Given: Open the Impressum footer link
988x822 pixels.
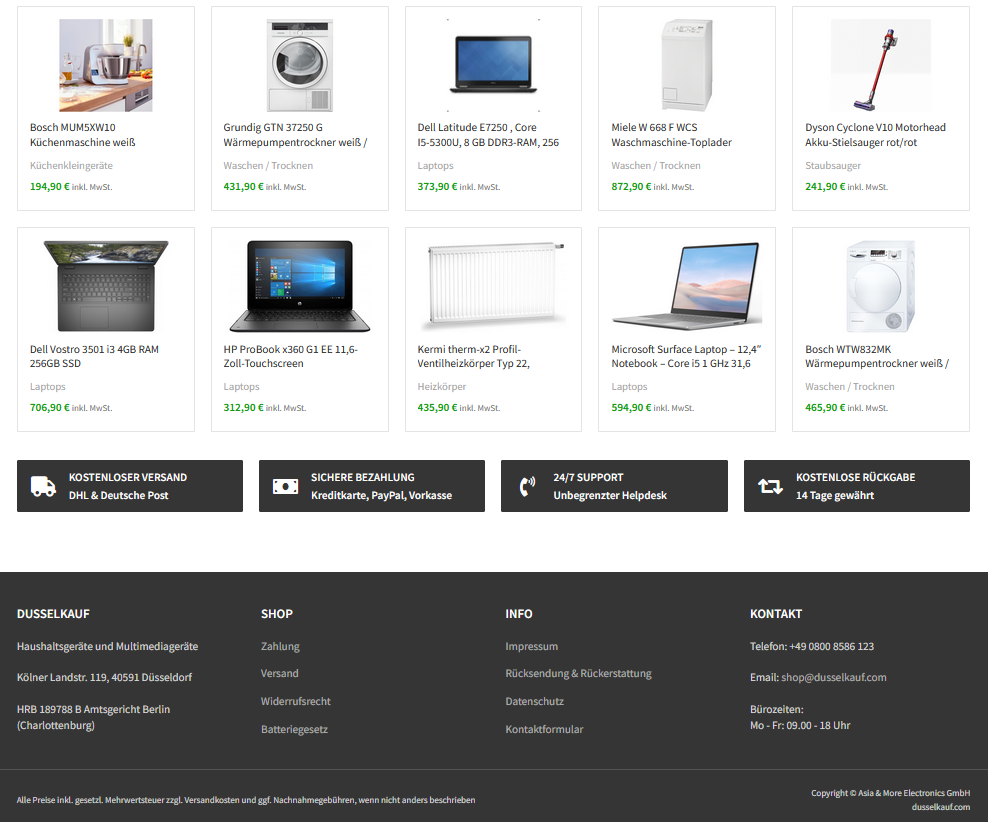Looking at the screenshot, I should click(x=531, y=646).
